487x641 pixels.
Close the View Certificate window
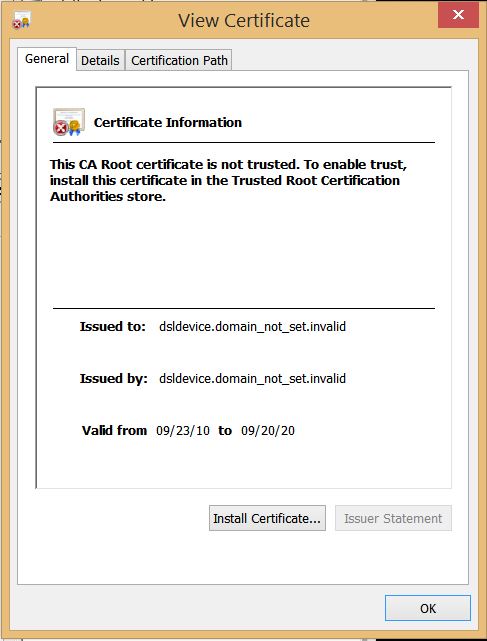tap(458, 15)
